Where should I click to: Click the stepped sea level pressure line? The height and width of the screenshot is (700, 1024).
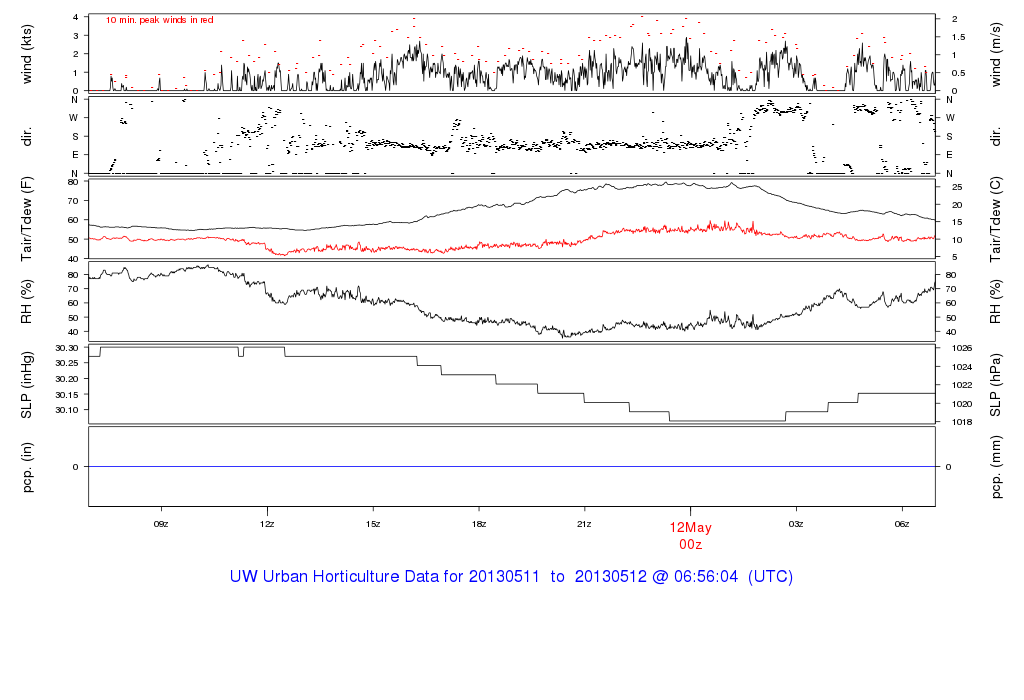512,384
